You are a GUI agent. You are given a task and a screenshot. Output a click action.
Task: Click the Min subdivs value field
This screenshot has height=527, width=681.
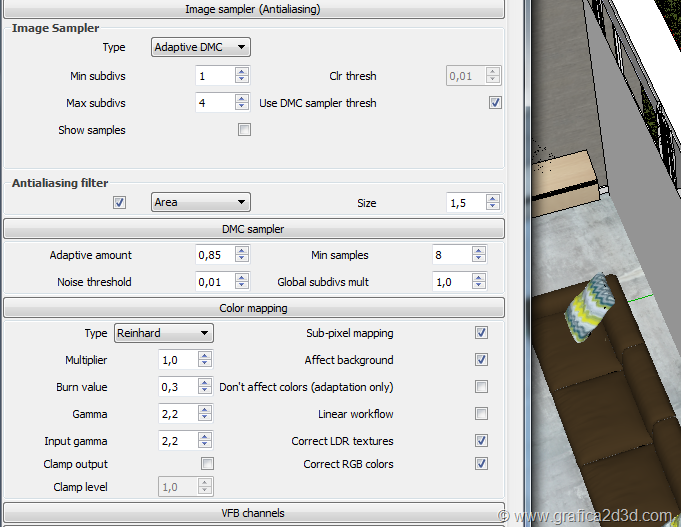tap(215, 76)
